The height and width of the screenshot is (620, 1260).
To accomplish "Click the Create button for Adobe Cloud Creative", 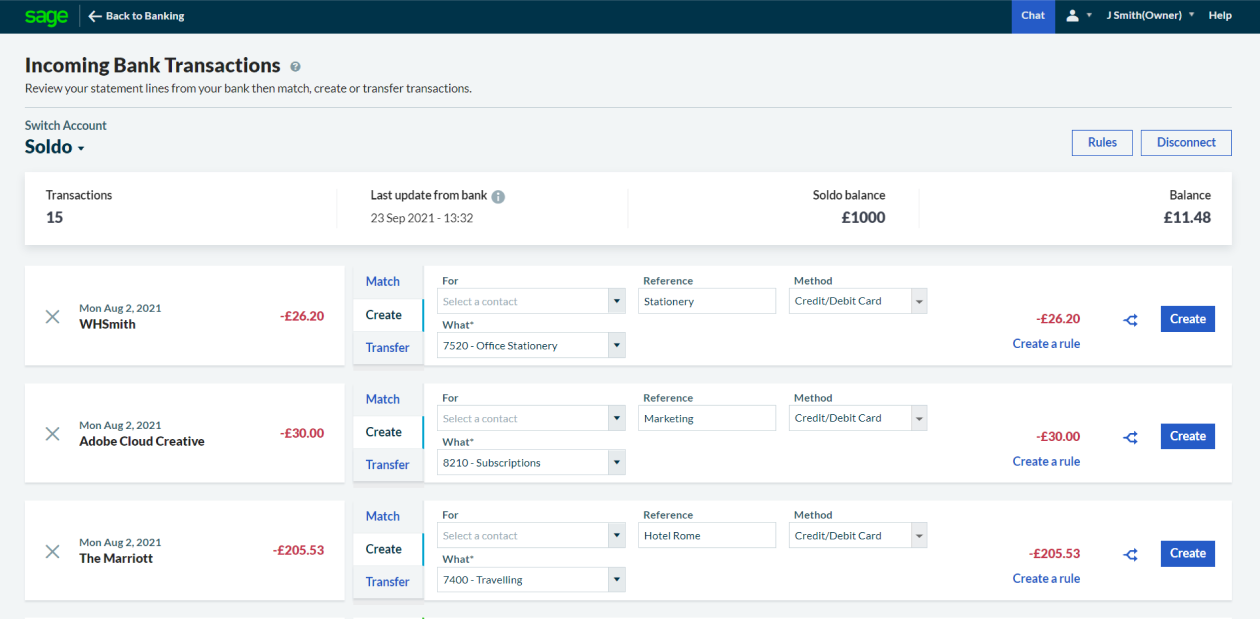I will [x=1188, y=436].
